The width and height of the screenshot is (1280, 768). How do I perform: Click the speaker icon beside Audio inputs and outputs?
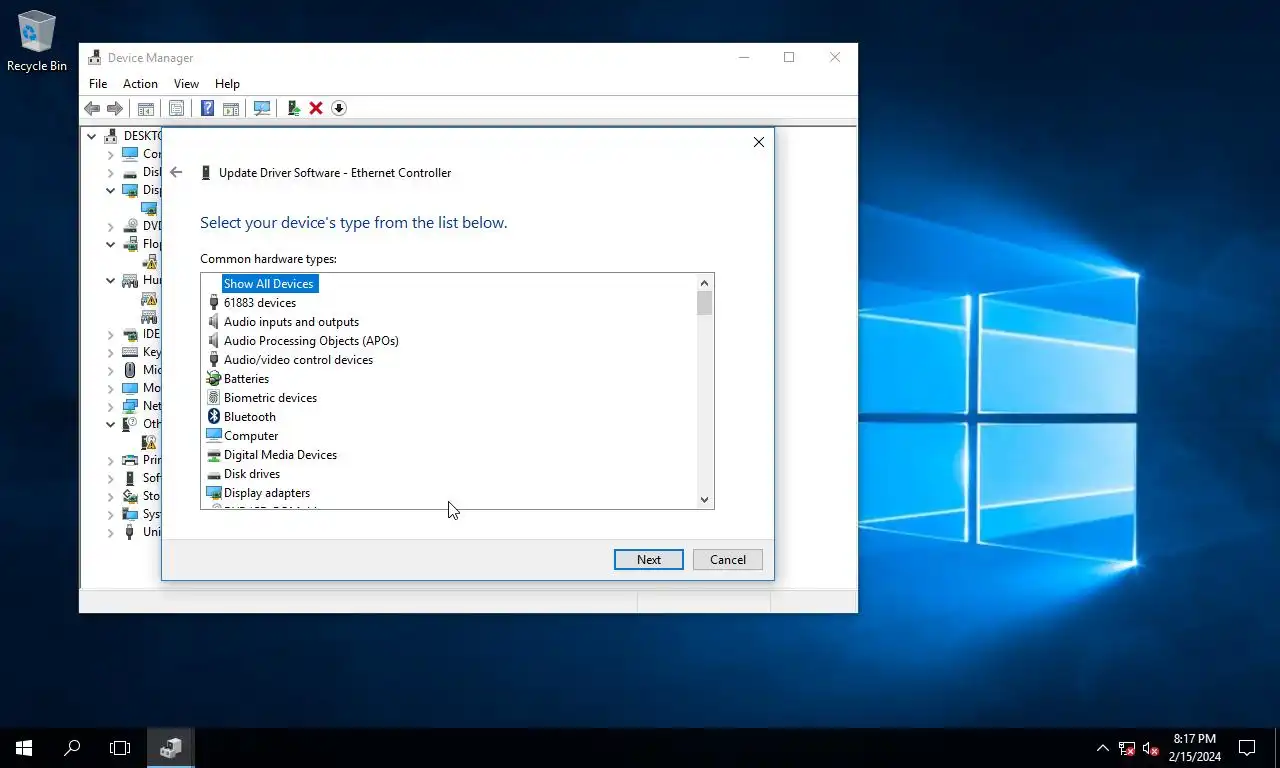coord(213,322)
